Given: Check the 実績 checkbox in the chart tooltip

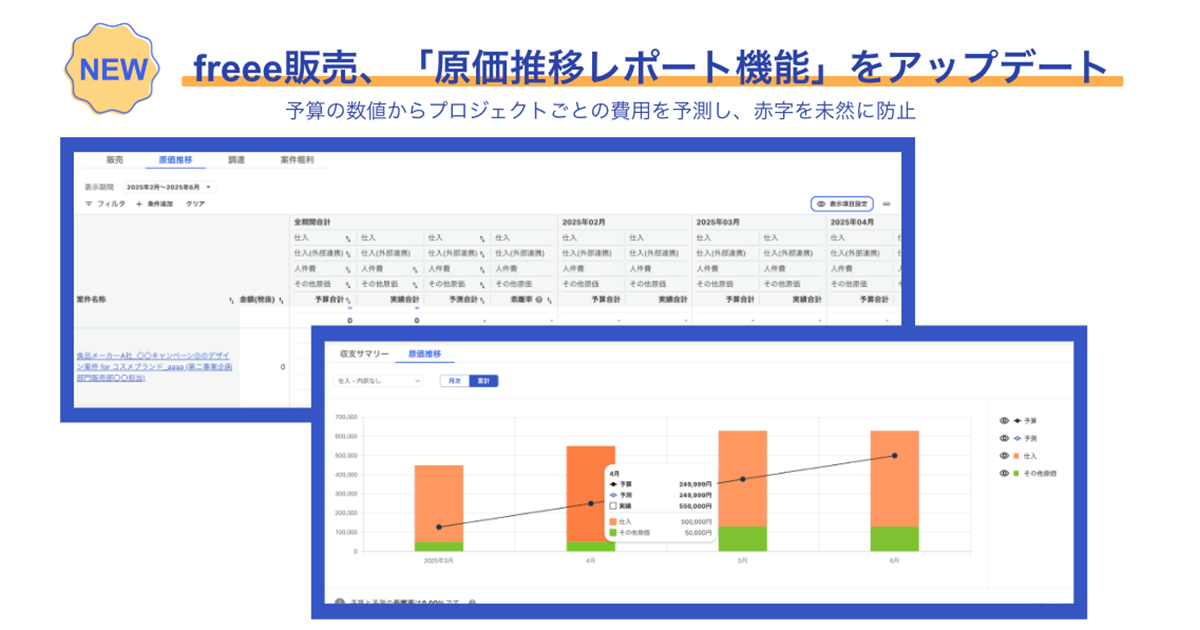Looking at the screenshot, I should click(612, 506).
